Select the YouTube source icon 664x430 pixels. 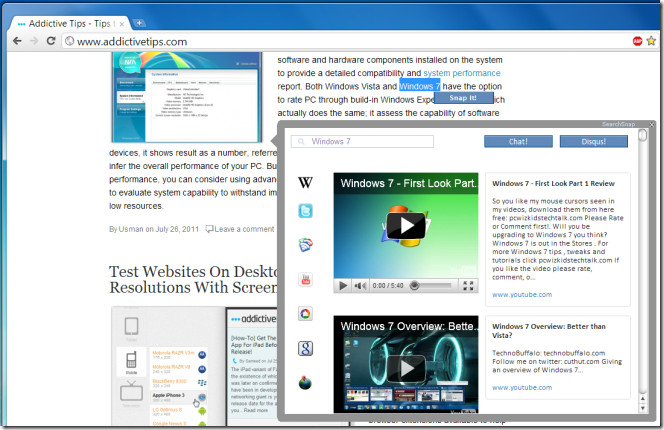point(305,280)
